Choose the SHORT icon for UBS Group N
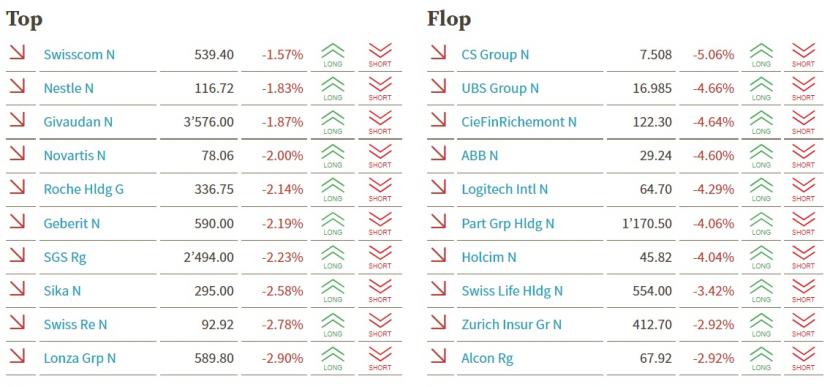The image size is (830, 387). (804, 89)
